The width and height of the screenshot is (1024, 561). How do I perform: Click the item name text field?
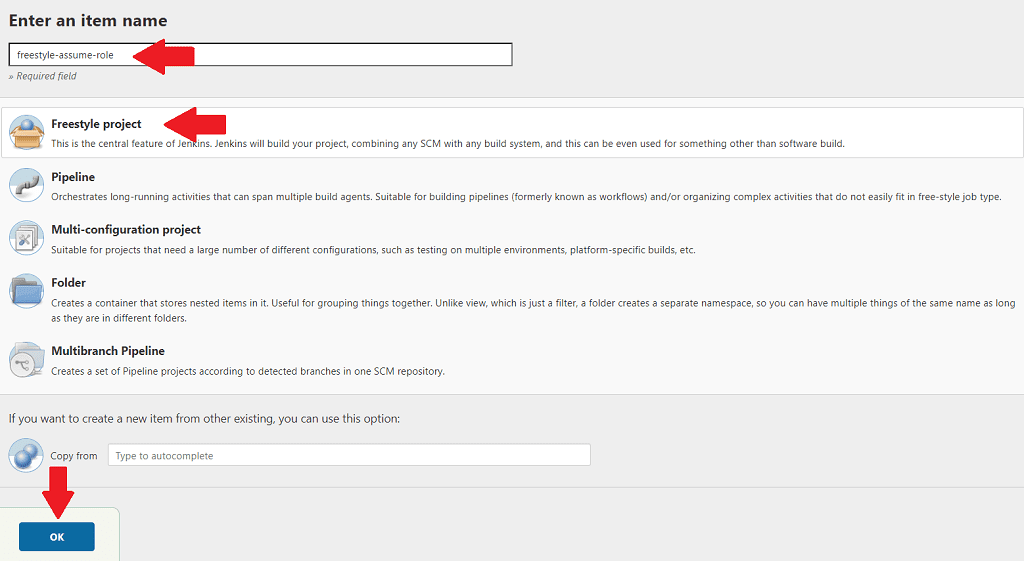click(330, 54)
